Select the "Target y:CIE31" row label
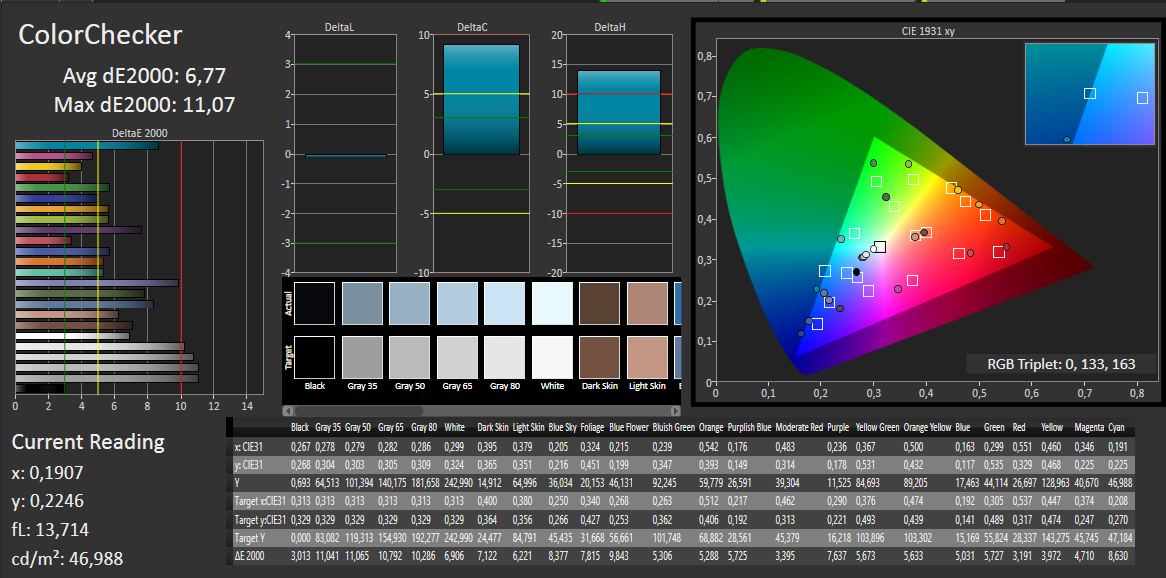The image size is (1166, 578). point(260,519)
